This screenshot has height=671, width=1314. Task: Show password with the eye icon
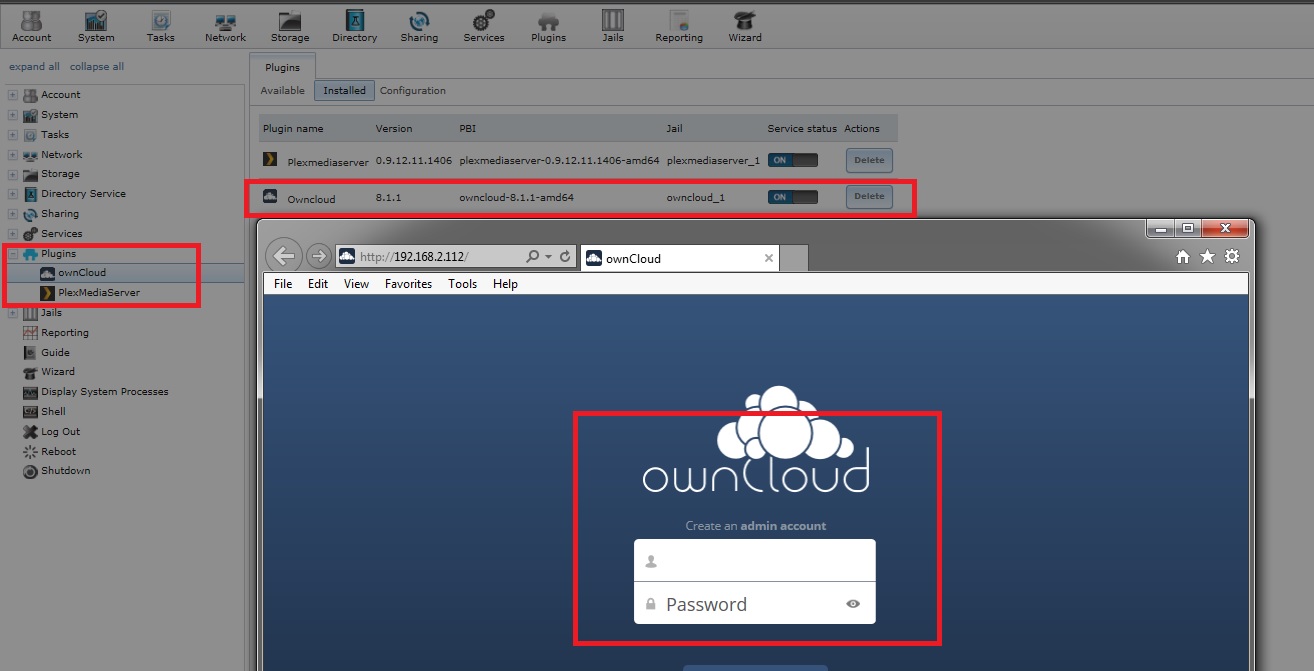tap(853, 604)
